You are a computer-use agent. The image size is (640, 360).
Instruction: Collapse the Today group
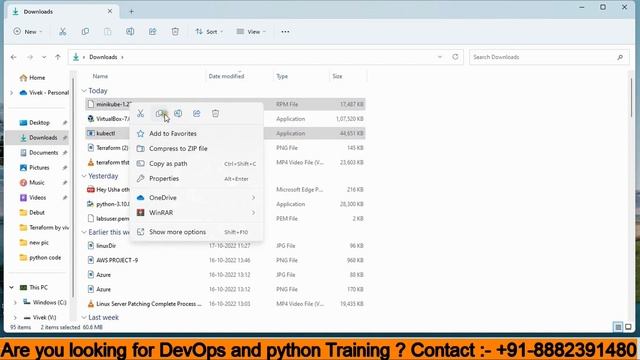pos(84,91)
